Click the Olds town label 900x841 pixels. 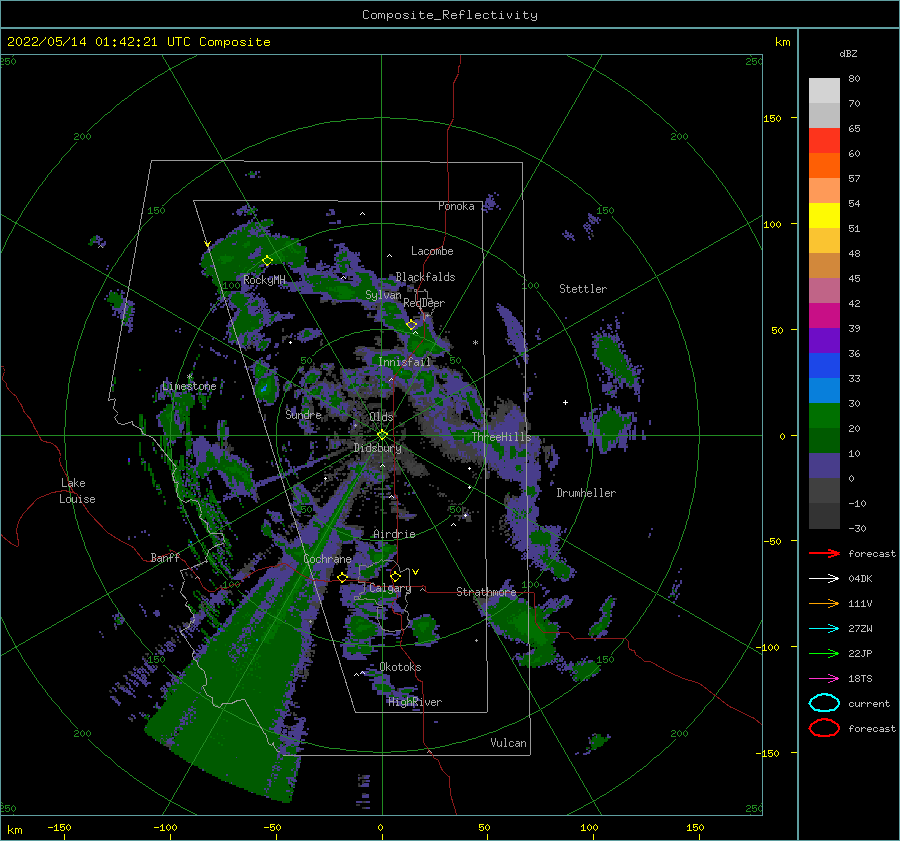tap(381, 417)
